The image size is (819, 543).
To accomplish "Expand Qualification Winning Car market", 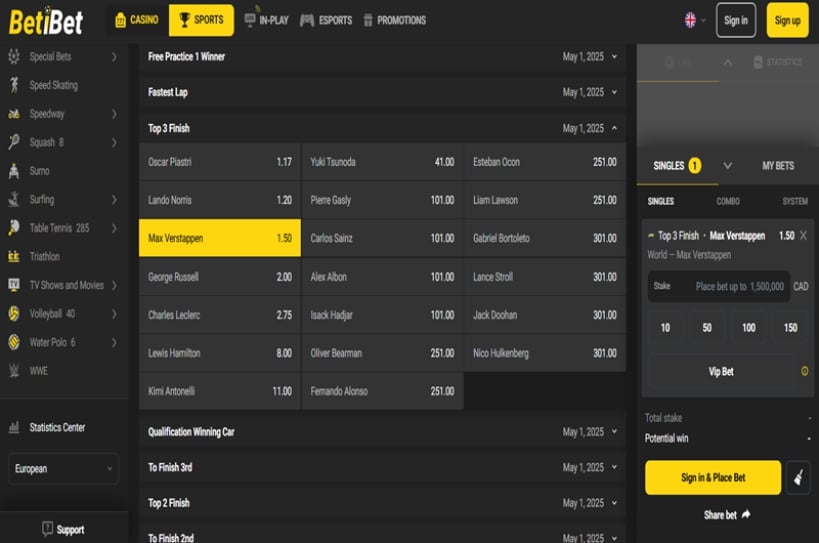I will [382, 432].
